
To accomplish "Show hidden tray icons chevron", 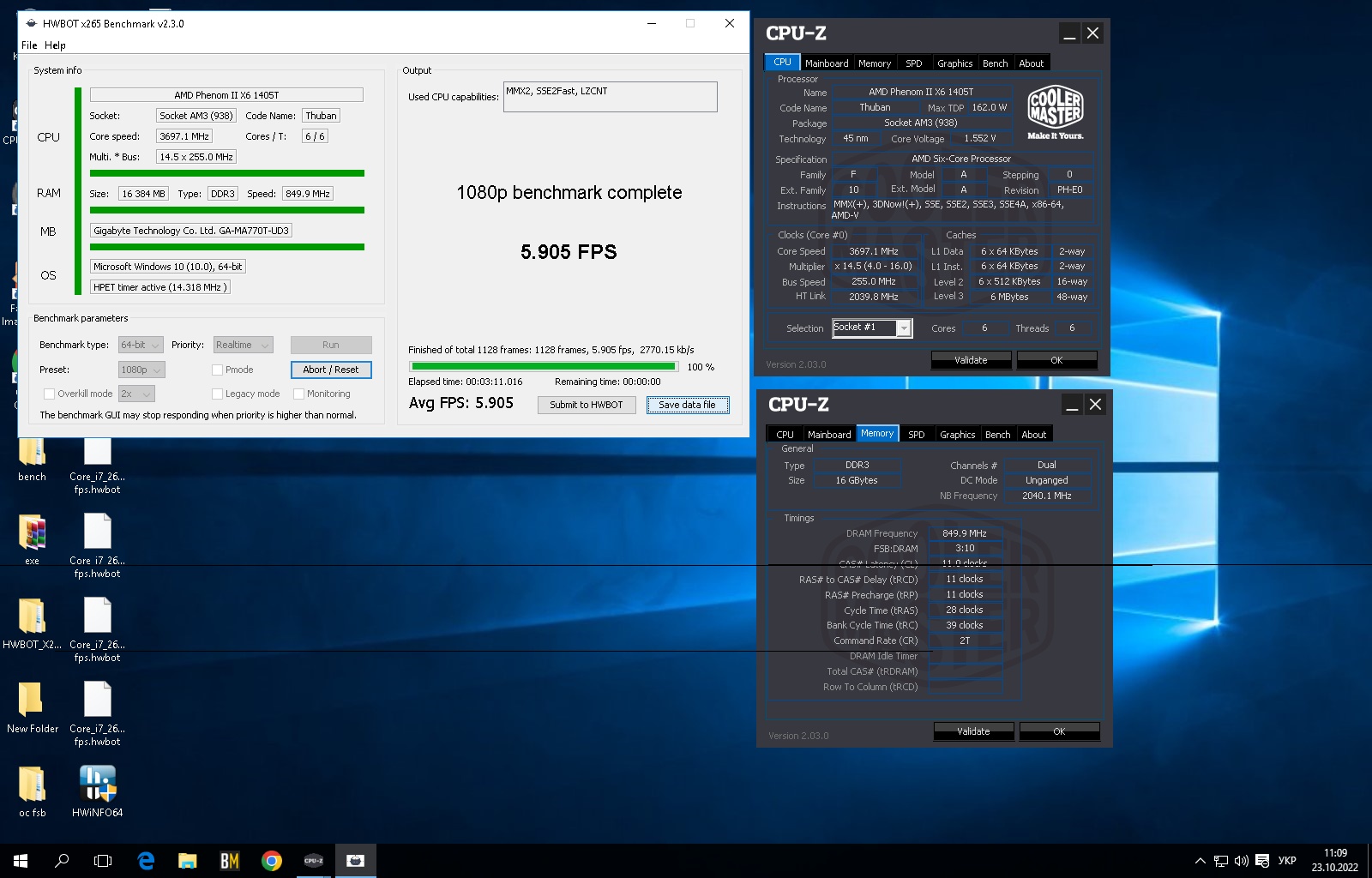I will pyautogui.click(x=1200, y=861).
